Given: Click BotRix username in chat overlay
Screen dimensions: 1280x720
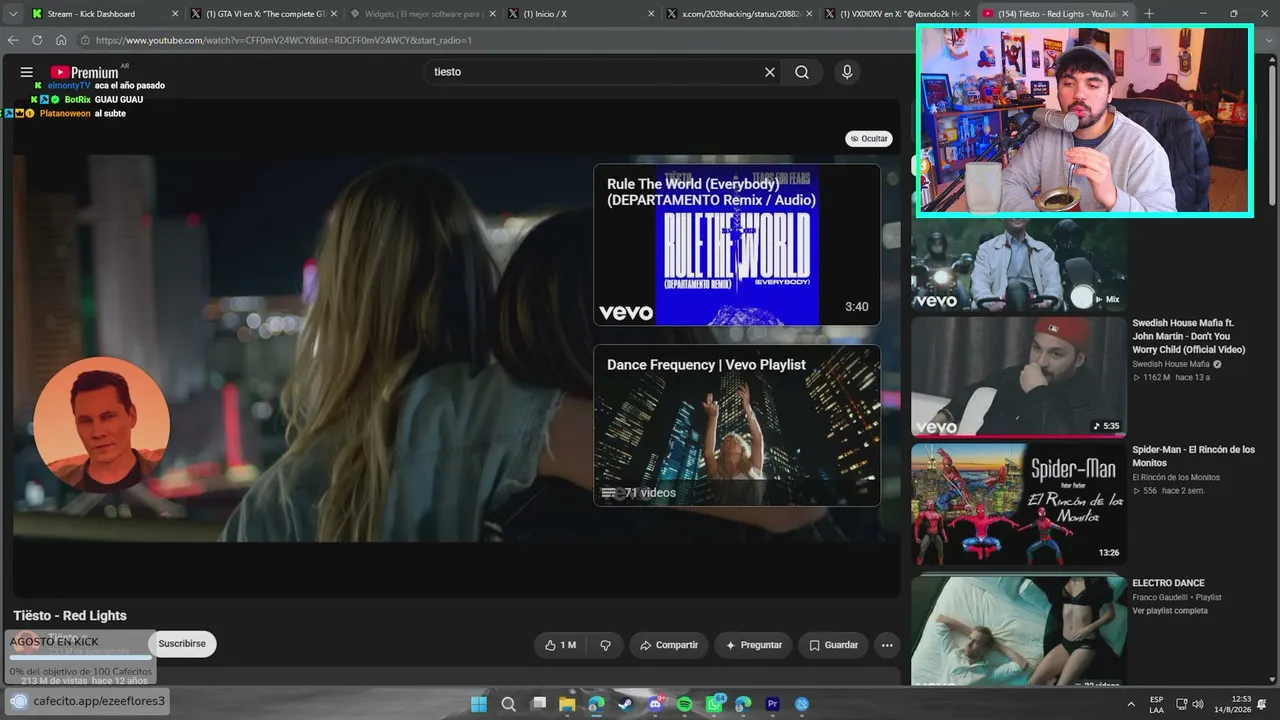Looking at the screenshot, I should pos(78,100).
